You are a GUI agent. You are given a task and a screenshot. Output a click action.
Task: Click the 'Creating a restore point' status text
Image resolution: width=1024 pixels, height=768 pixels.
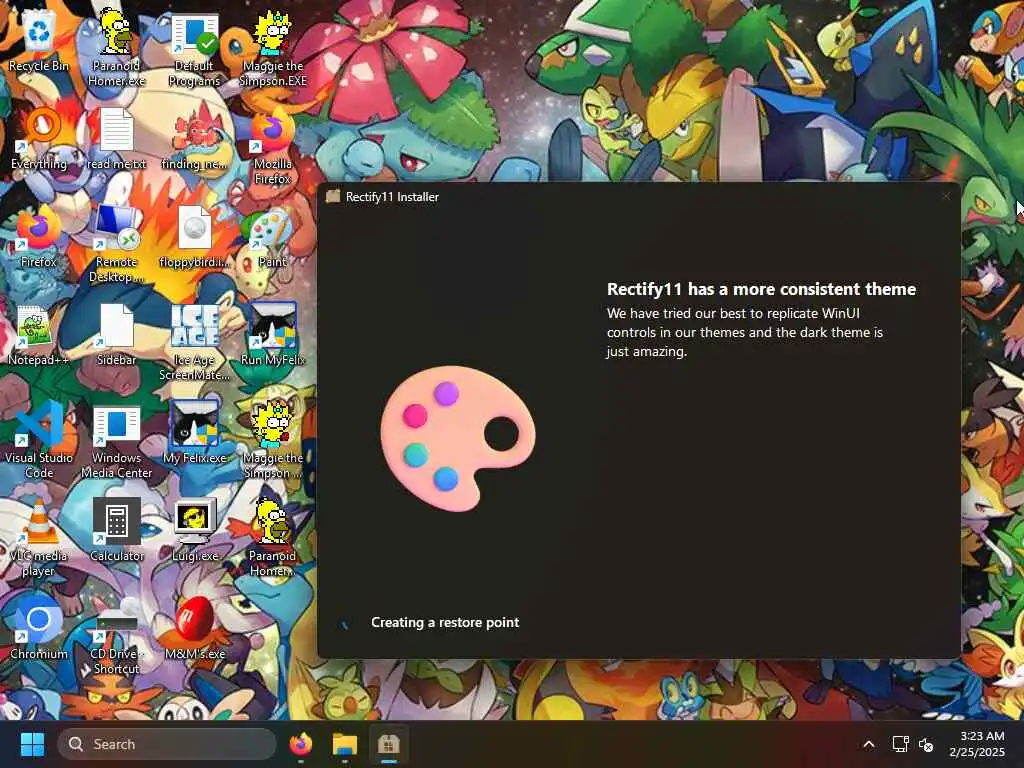pos(445,622)
